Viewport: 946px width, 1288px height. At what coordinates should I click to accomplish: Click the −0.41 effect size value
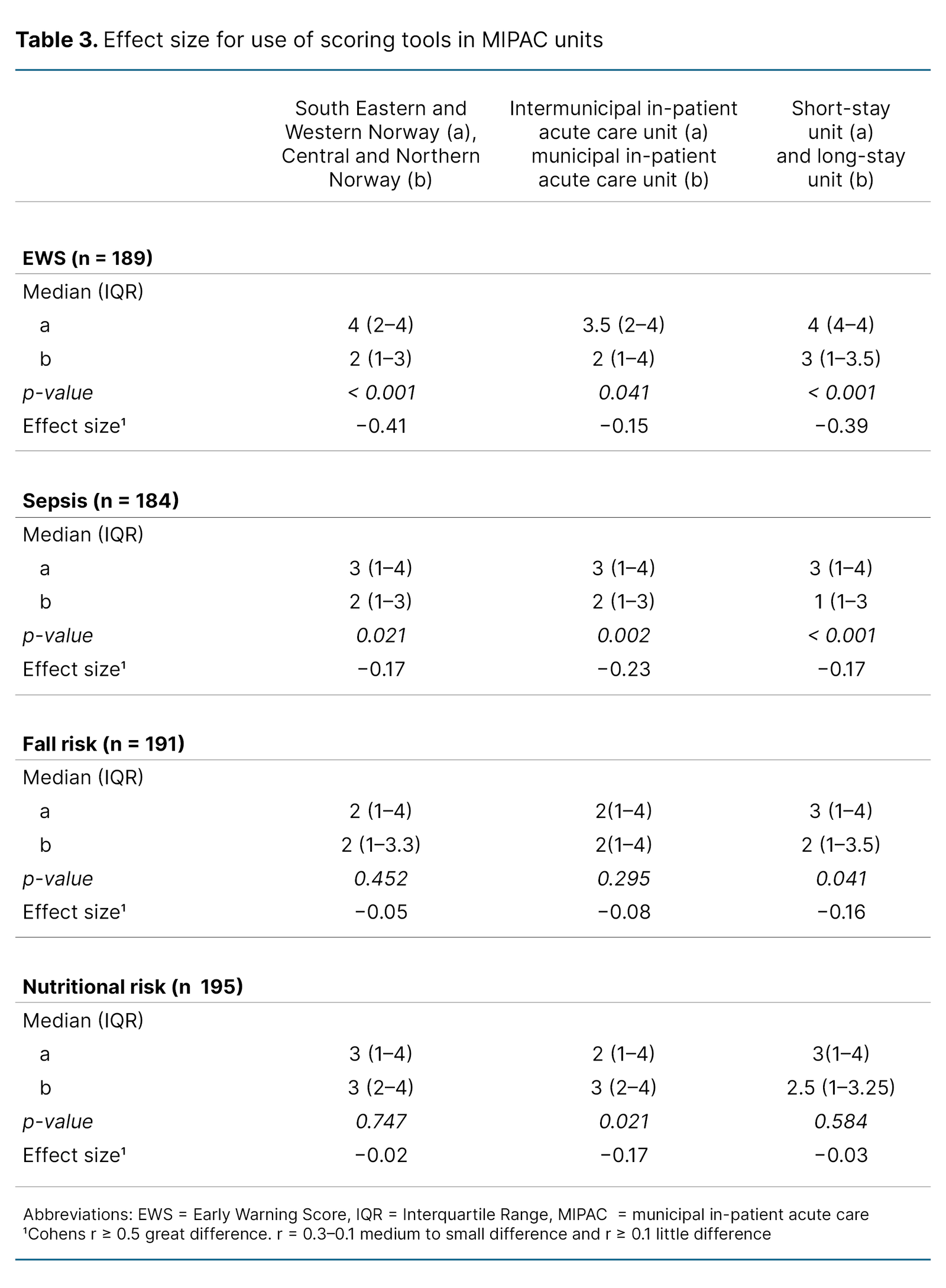coord(381,426)
